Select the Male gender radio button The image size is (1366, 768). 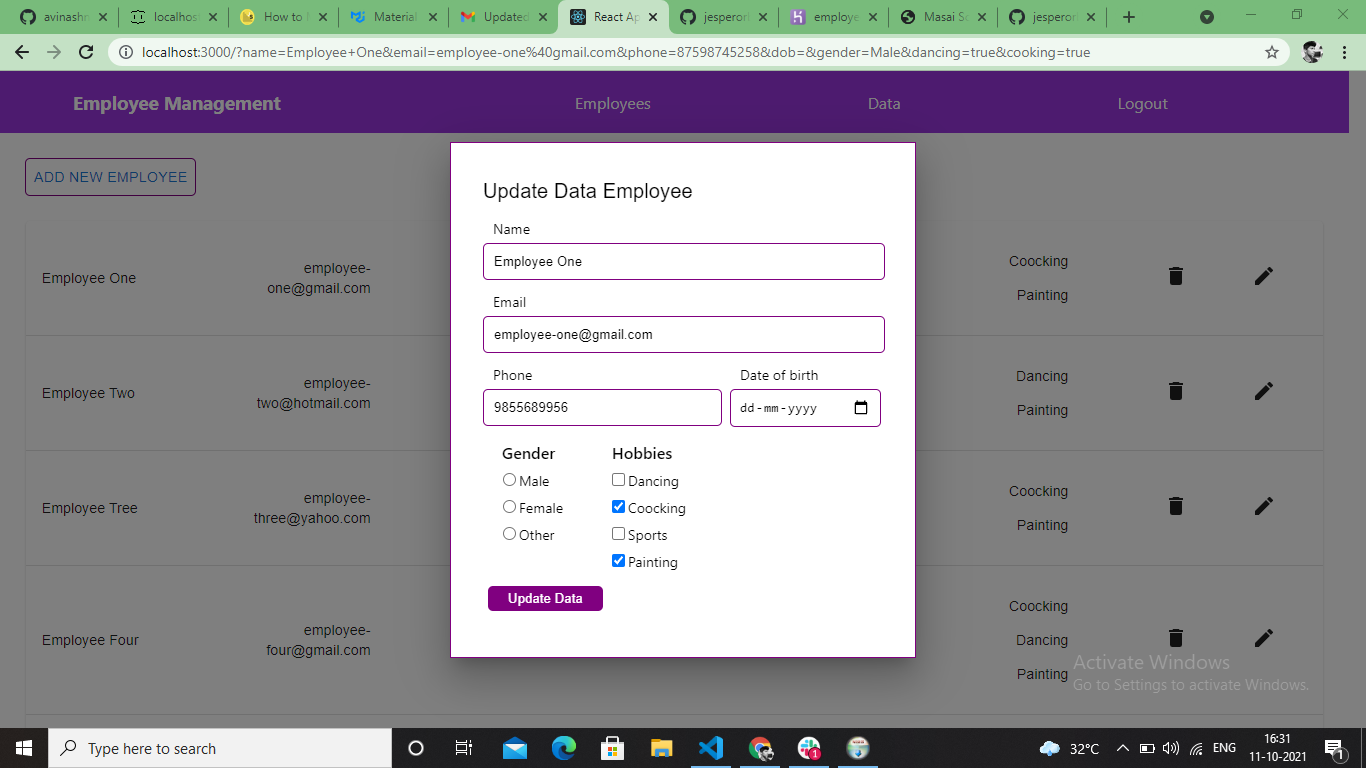510,480
